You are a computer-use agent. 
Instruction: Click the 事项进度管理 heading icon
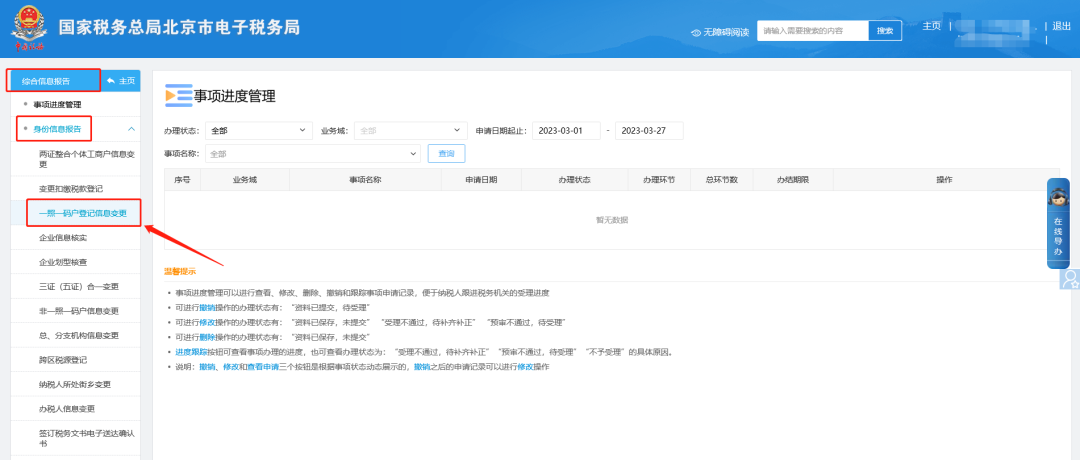pyautogui.click(x=178, y=96)
